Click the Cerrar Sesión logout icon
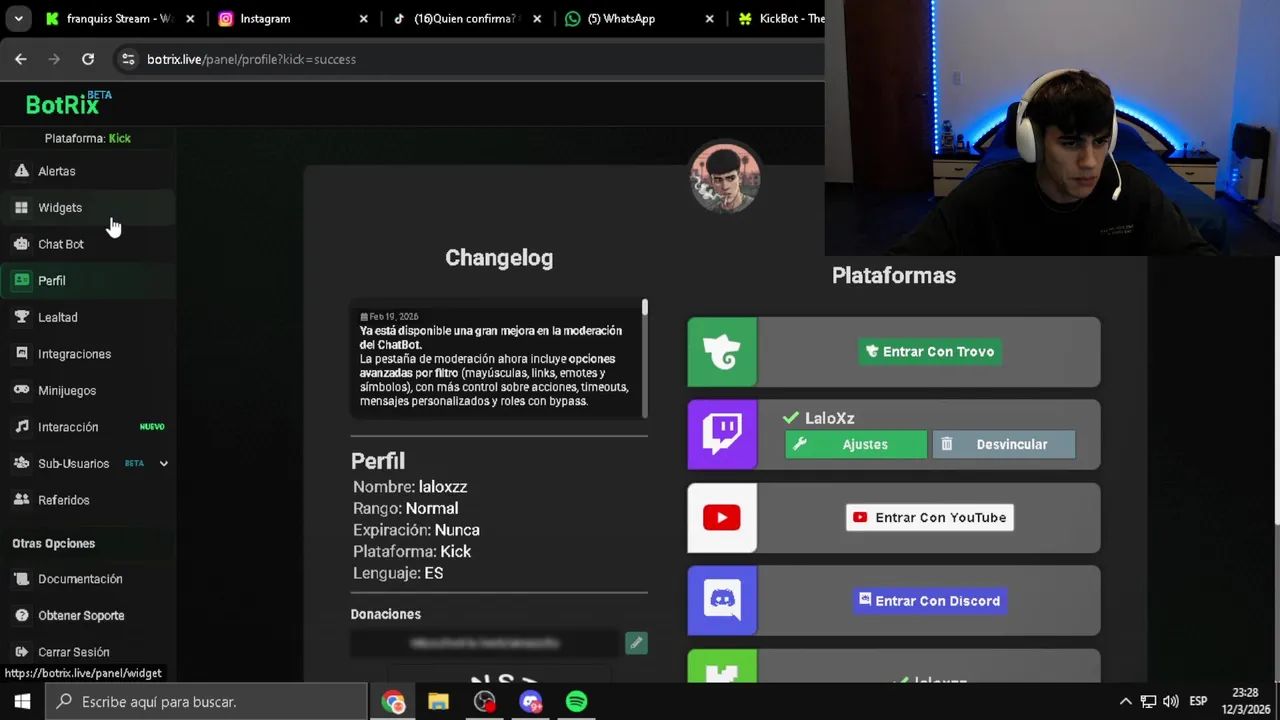Image resolution: width=1280 pixels, height=720 pixels. tap(21, 652)
